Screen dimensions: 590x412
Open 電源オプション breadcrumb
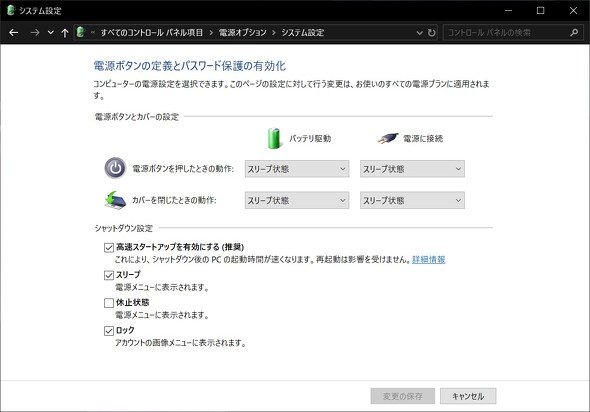242,33
